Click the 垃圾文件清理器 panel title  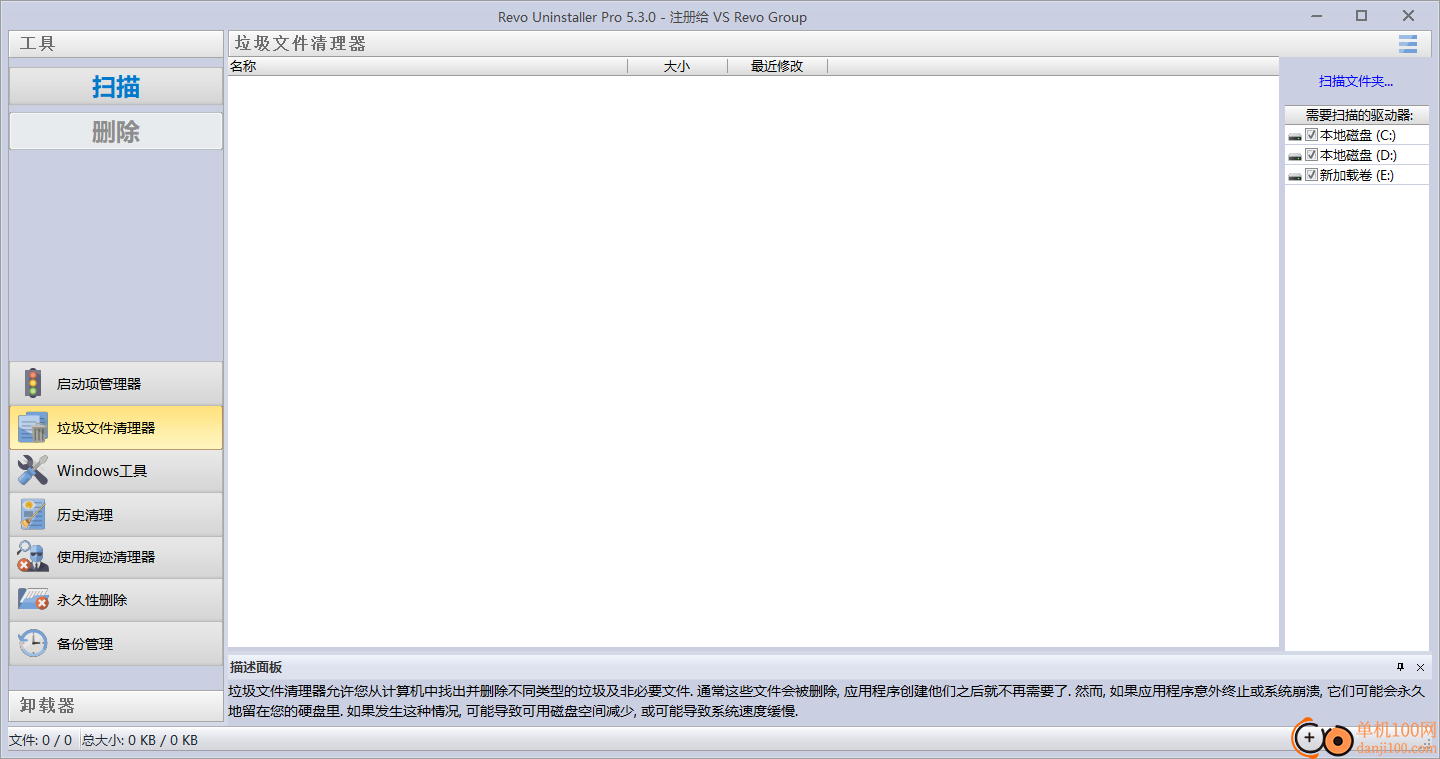point(301,44)
